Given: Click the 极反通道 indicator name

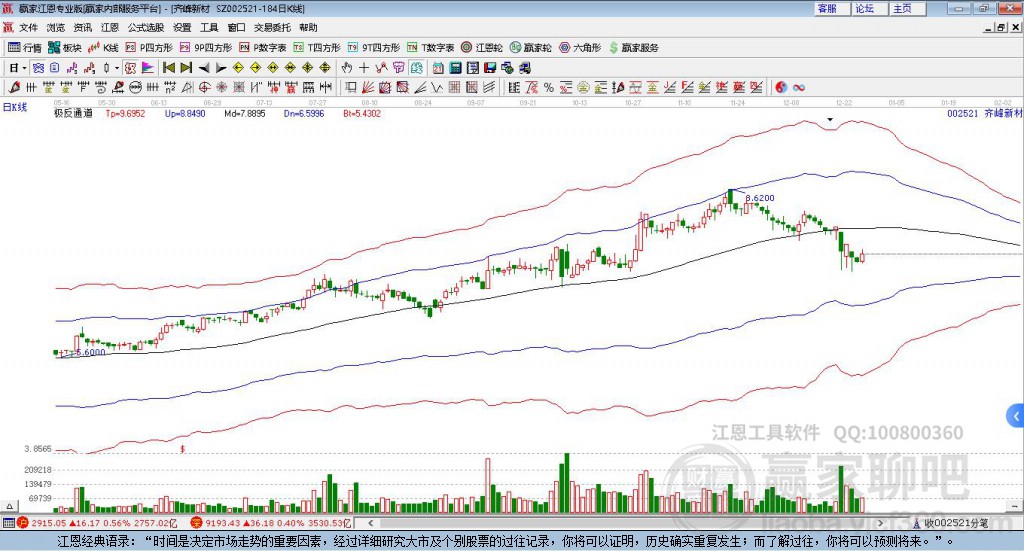Looking at the screenshot, I should tap(73, 114).
